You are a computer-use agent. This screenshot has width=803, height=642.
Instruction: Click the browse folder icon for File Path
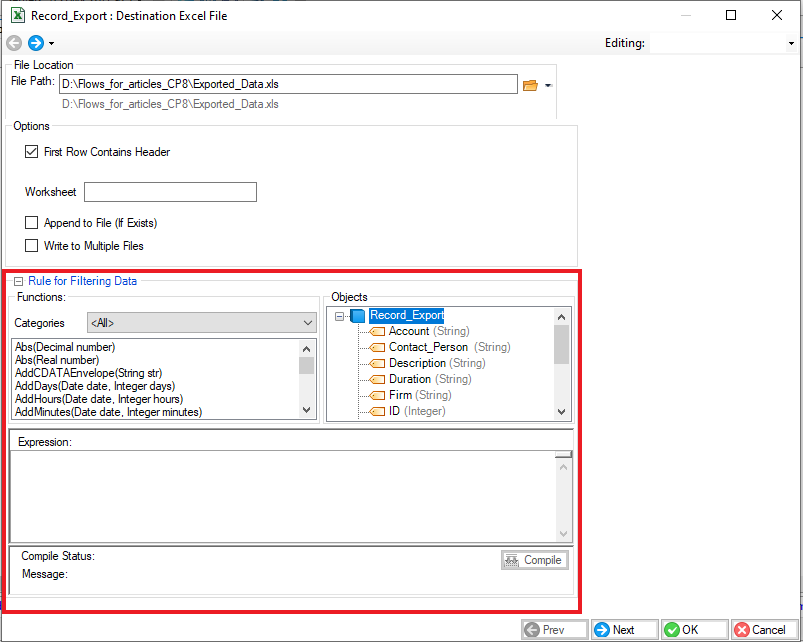(530, 85)
